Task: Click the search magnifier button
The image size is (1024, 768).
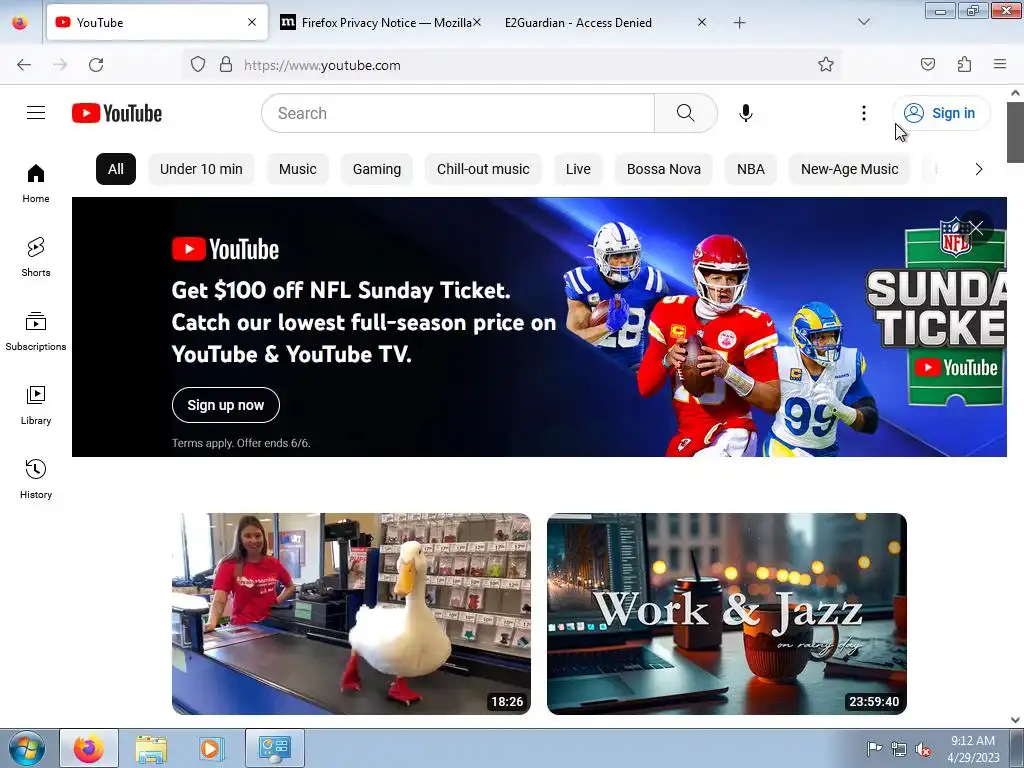Action: point(686,113)
